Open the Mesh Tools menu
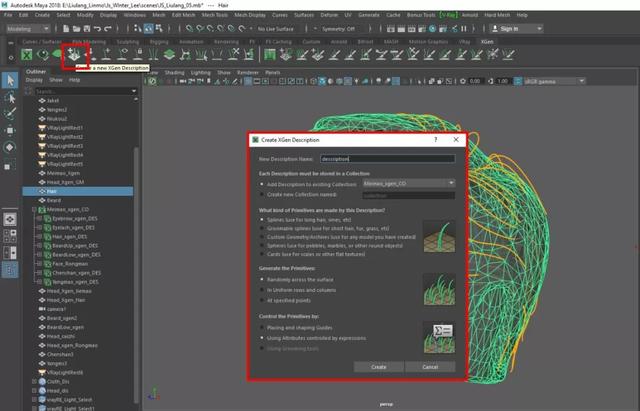The height and width of the screenshot is (411, 640). click(x=215, y=15)
